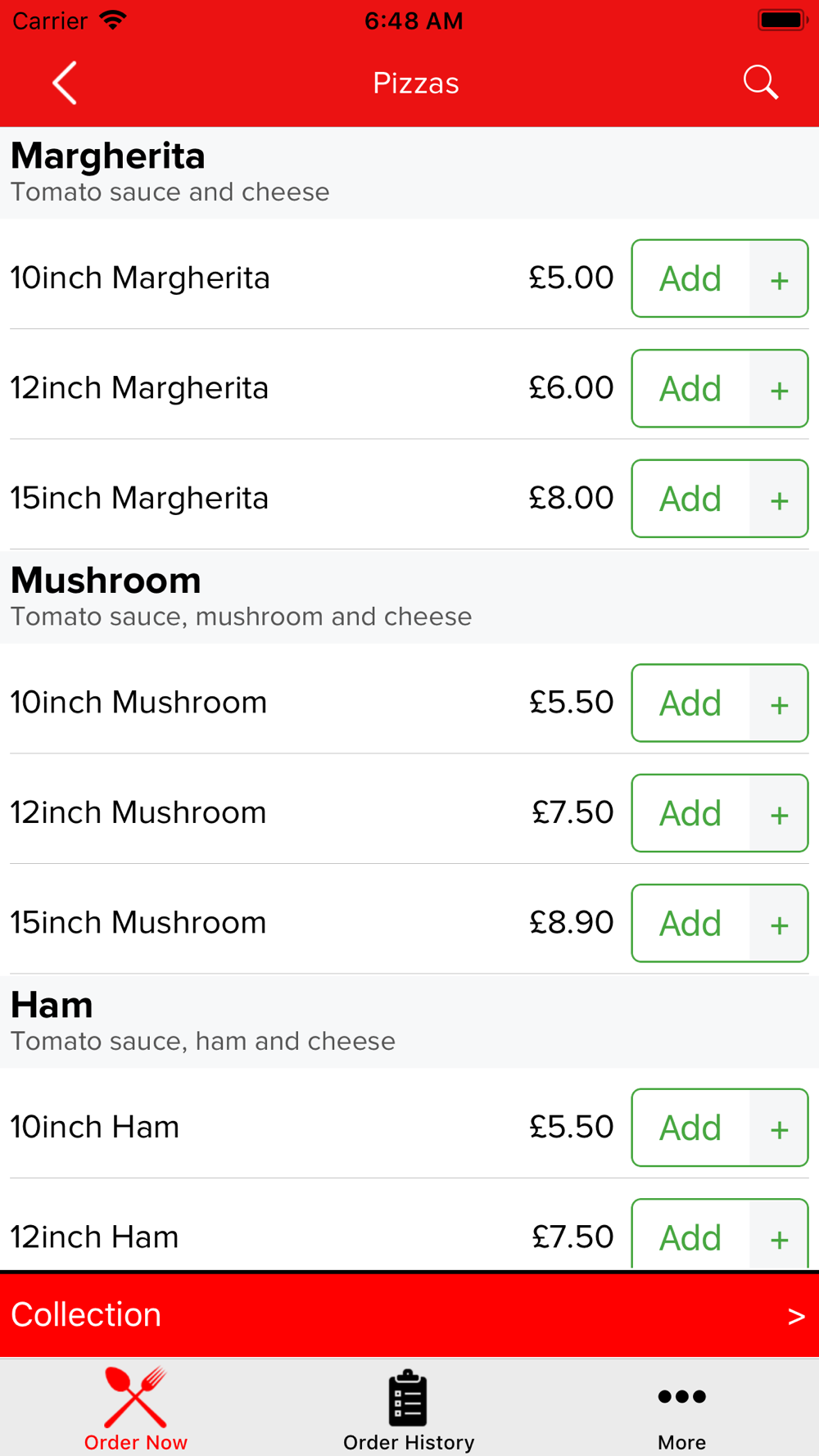Open the search magnifier icon
Image resolution: width=819 pixels, height=1456 pixels.
760,83
